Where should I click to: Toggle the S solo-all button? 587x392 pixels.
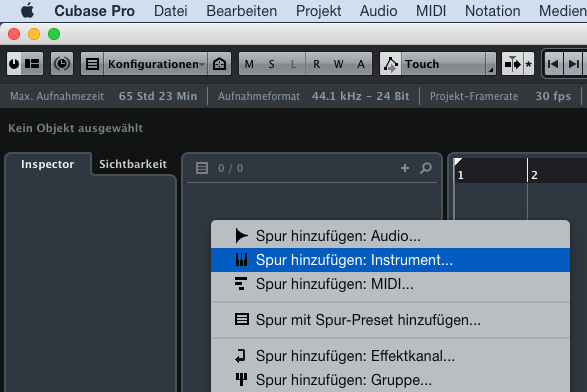(x=271, y=64)
